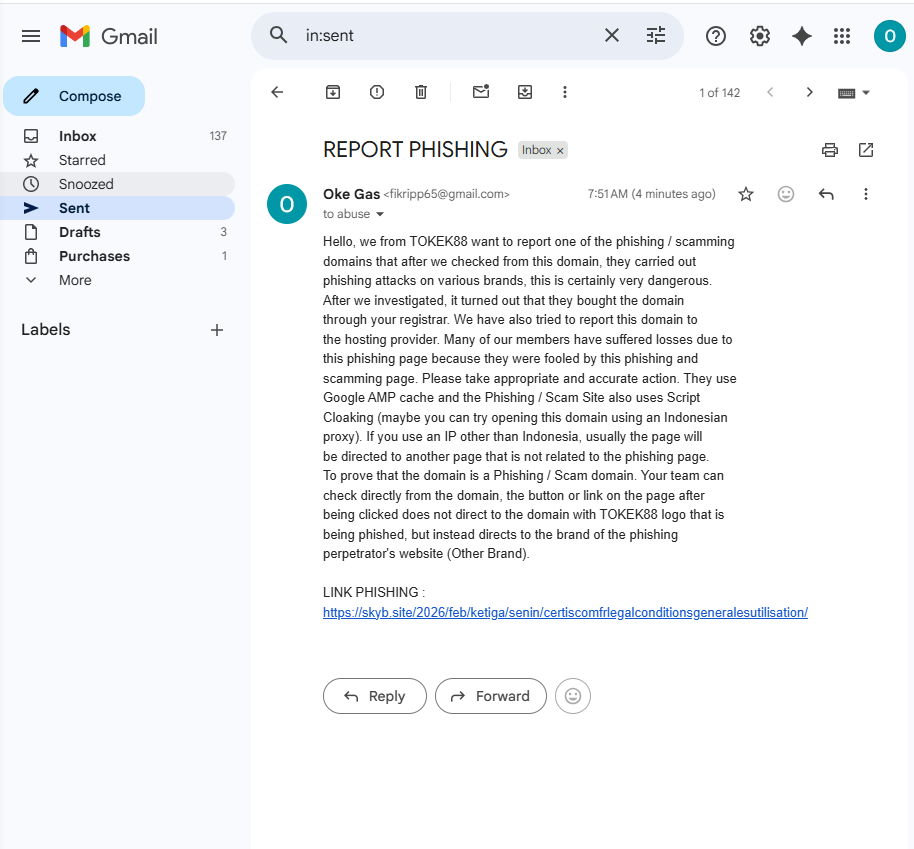Click the 1 of 142 counter
The image size is (914, 849).
click(x=719, y=93)
